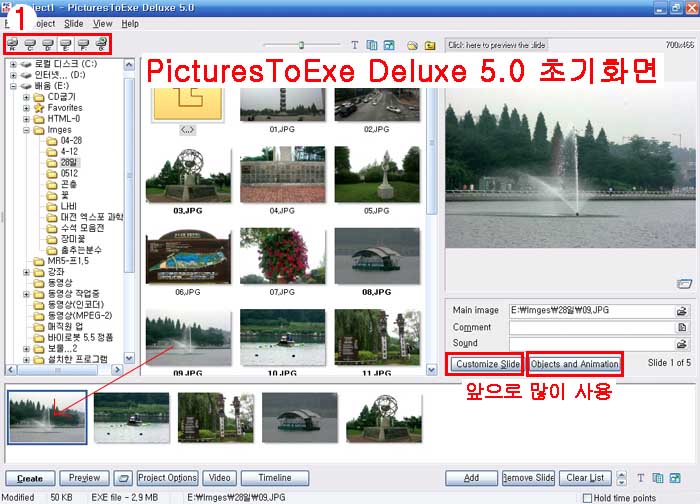The image size is (700, 504).
Task: Click the T text icon above the file list
Action: [x=354, y=45]
